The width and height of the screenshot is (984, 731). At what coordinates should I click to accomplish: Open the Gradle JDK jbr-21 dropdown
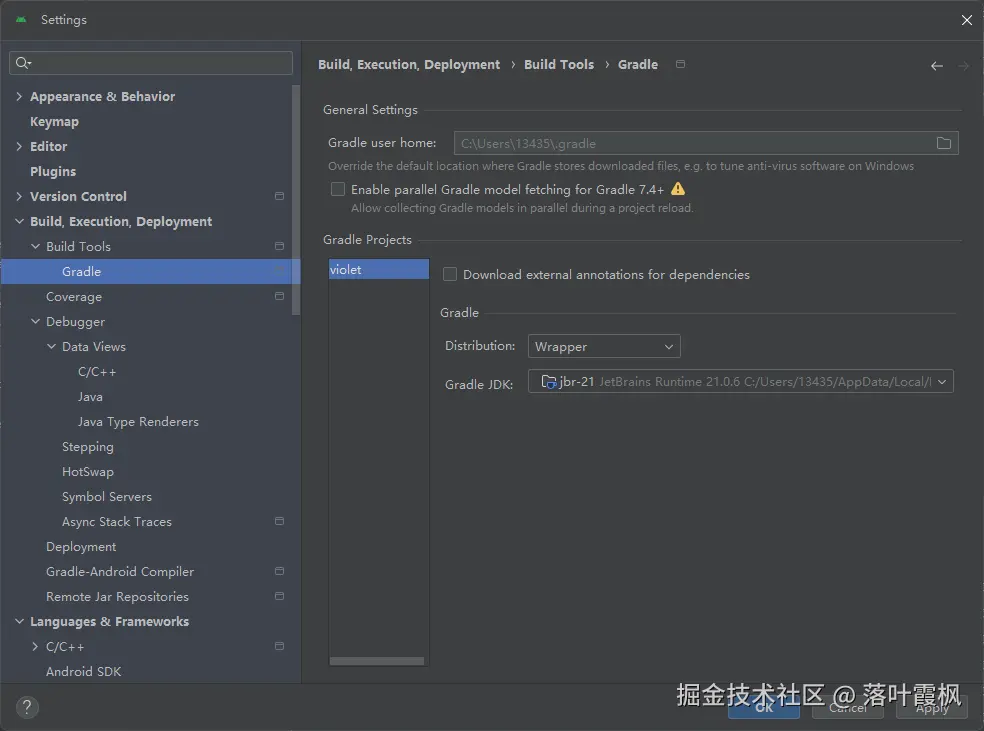pos(741,382)
